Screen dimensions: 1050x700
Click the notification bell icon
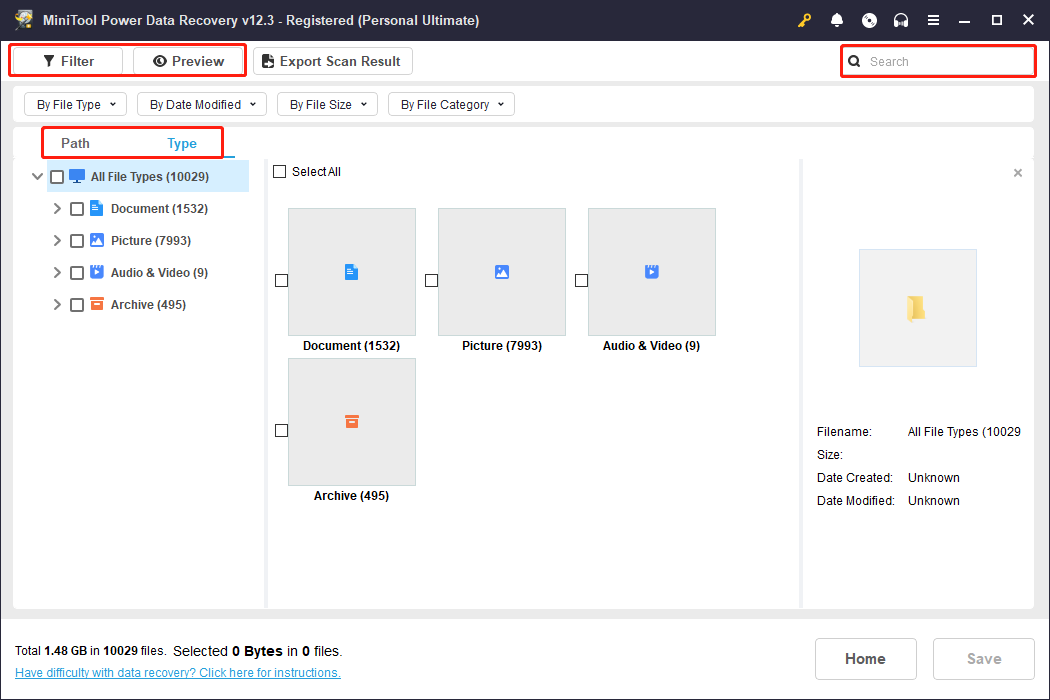tap(837, 19)
